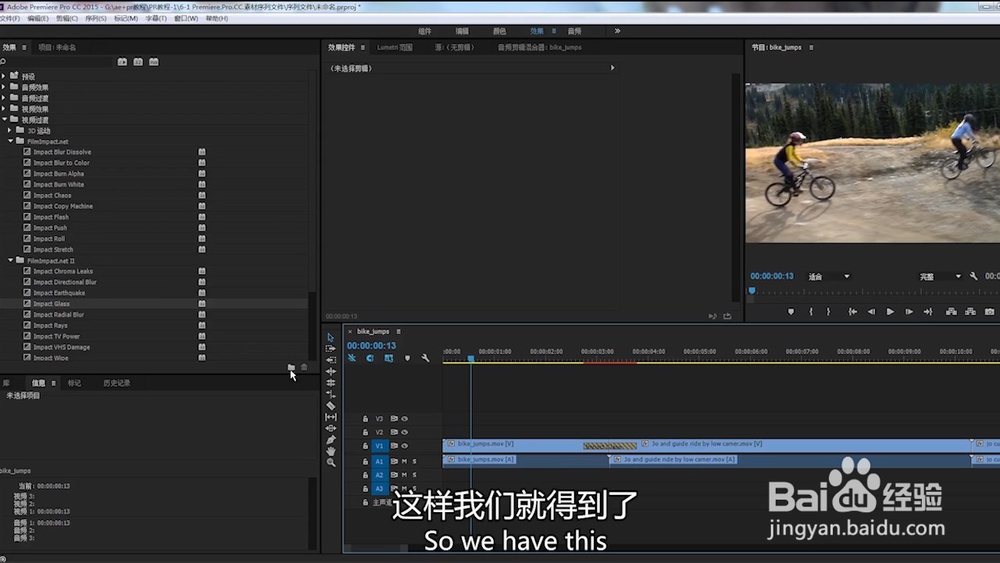Switch to the 音频 workspace
Screen dimensions: 1000x563
click(575, 31)
